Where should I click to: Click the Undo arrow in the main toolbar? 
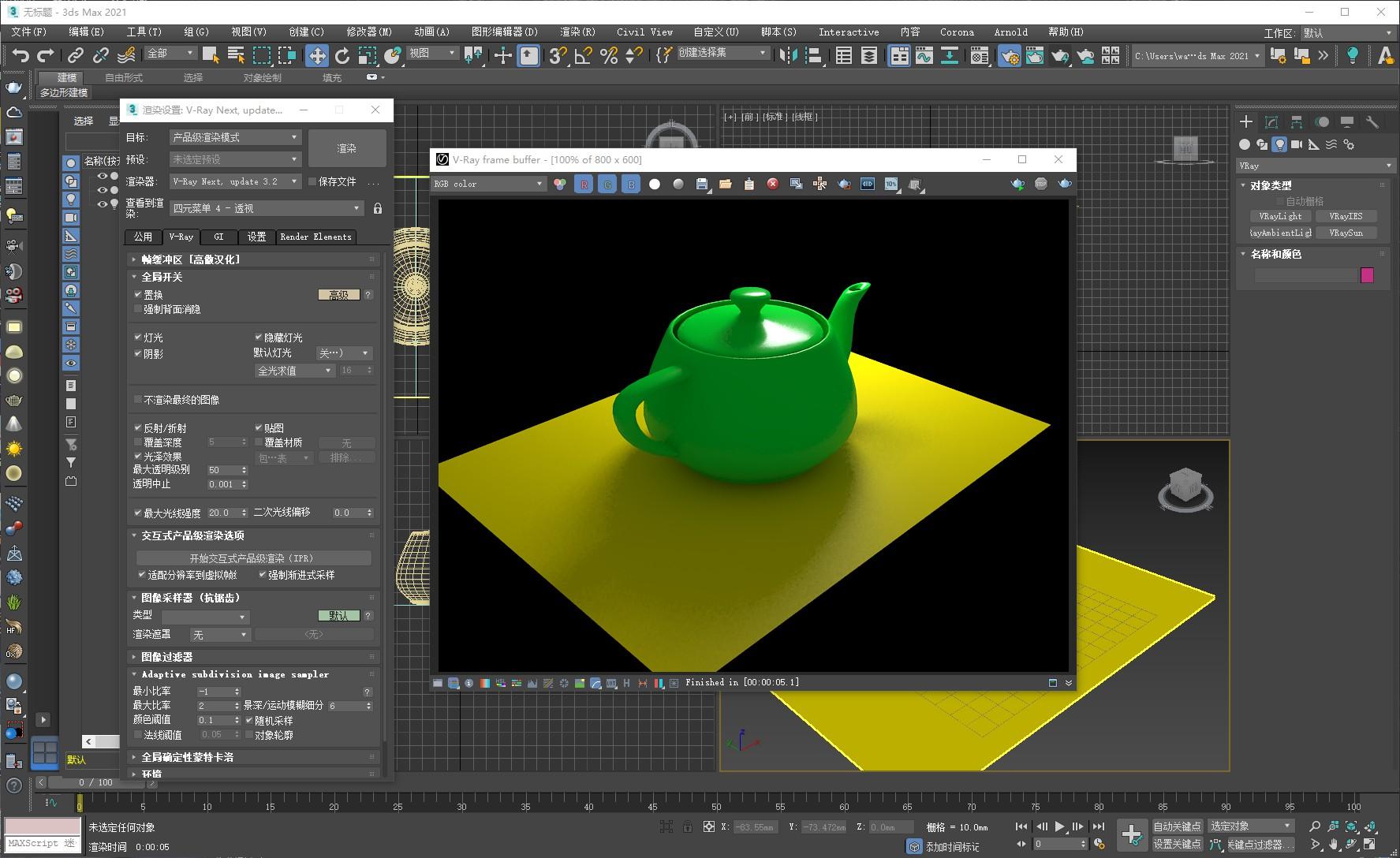(21, 55)
